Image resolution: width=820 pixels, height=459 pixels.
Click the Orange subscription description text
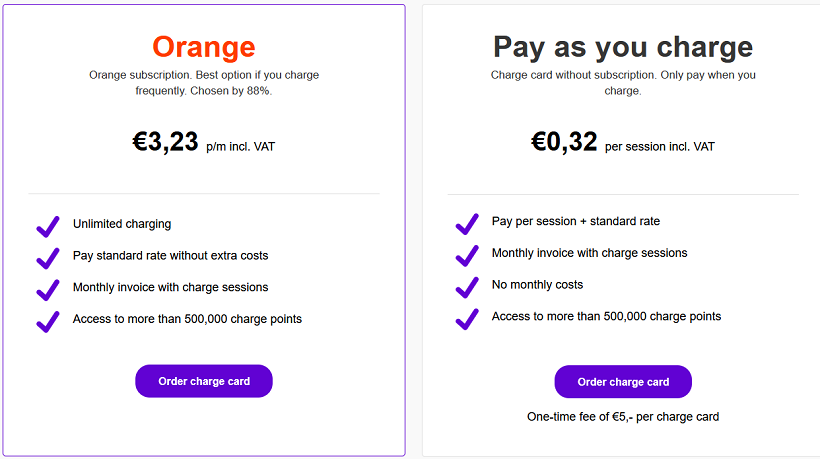[204, 83]
